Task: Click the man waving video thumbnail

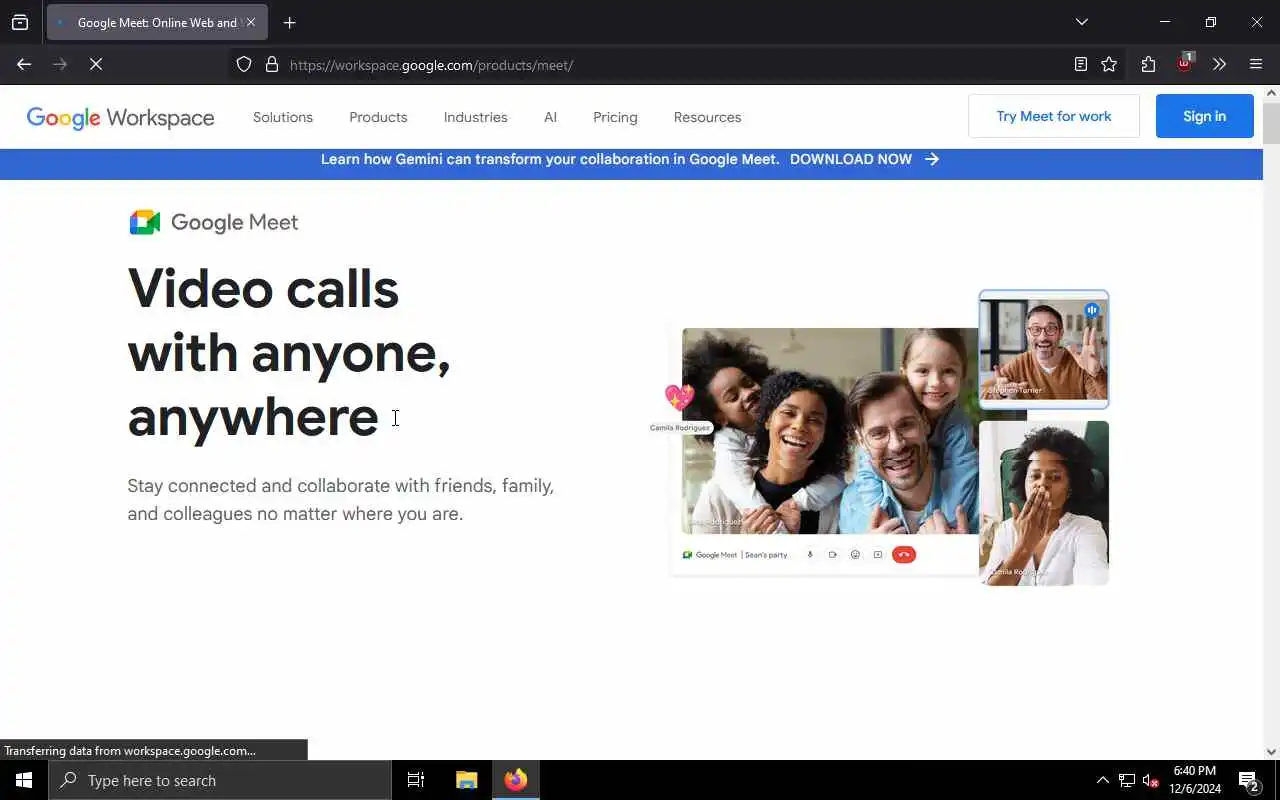Action: pyautogui.click(x=1044, y=349)
